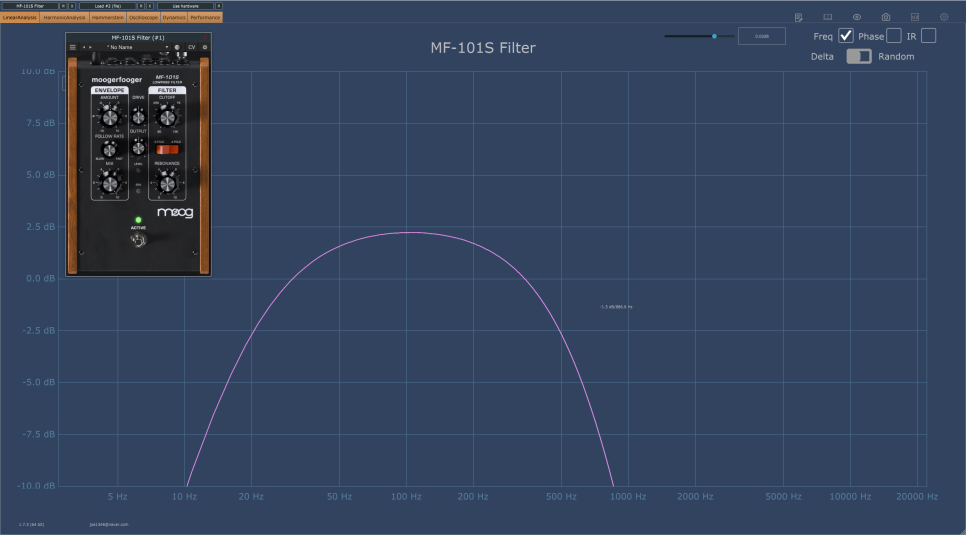Switch to the Oscilloscope tab
Screen dimensions: 966x535
coord(143,17)
